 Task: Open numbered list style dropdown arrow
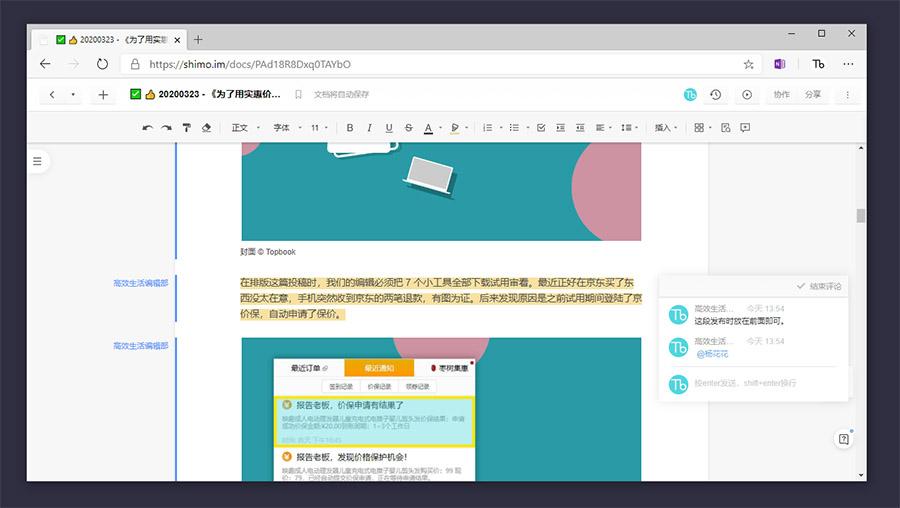[501, 128]
